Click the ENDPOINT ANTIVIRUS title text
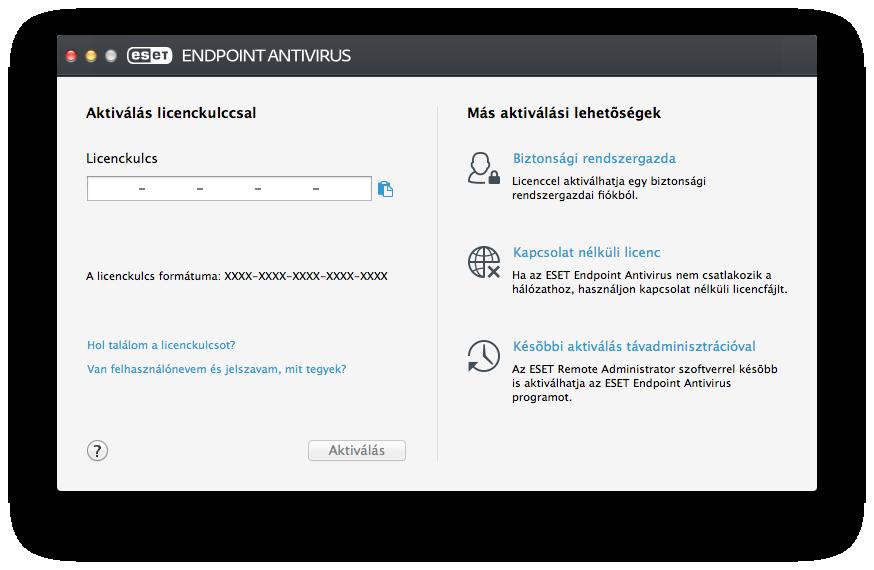The image size is (874, 570). point(266,56)
